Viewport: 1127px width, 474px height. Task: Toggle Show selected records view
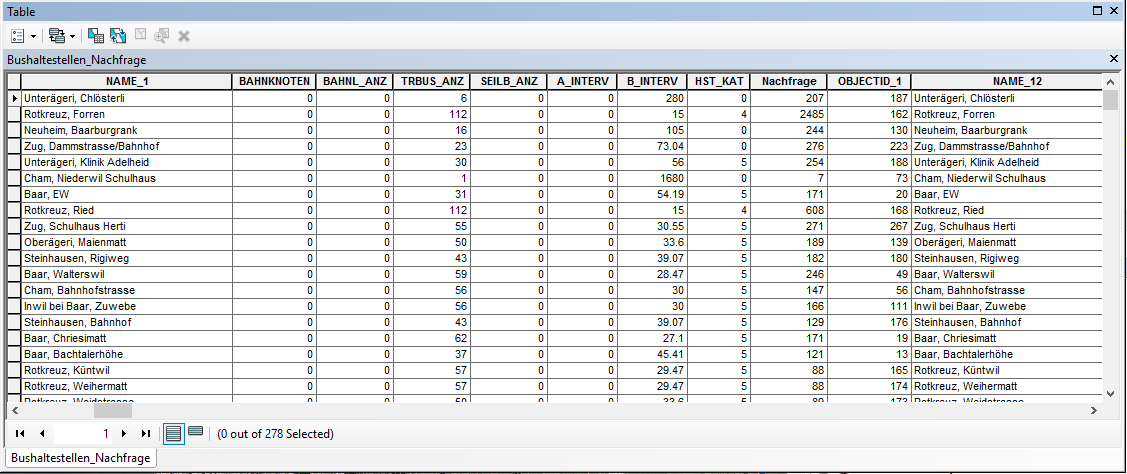click(196, 432)
